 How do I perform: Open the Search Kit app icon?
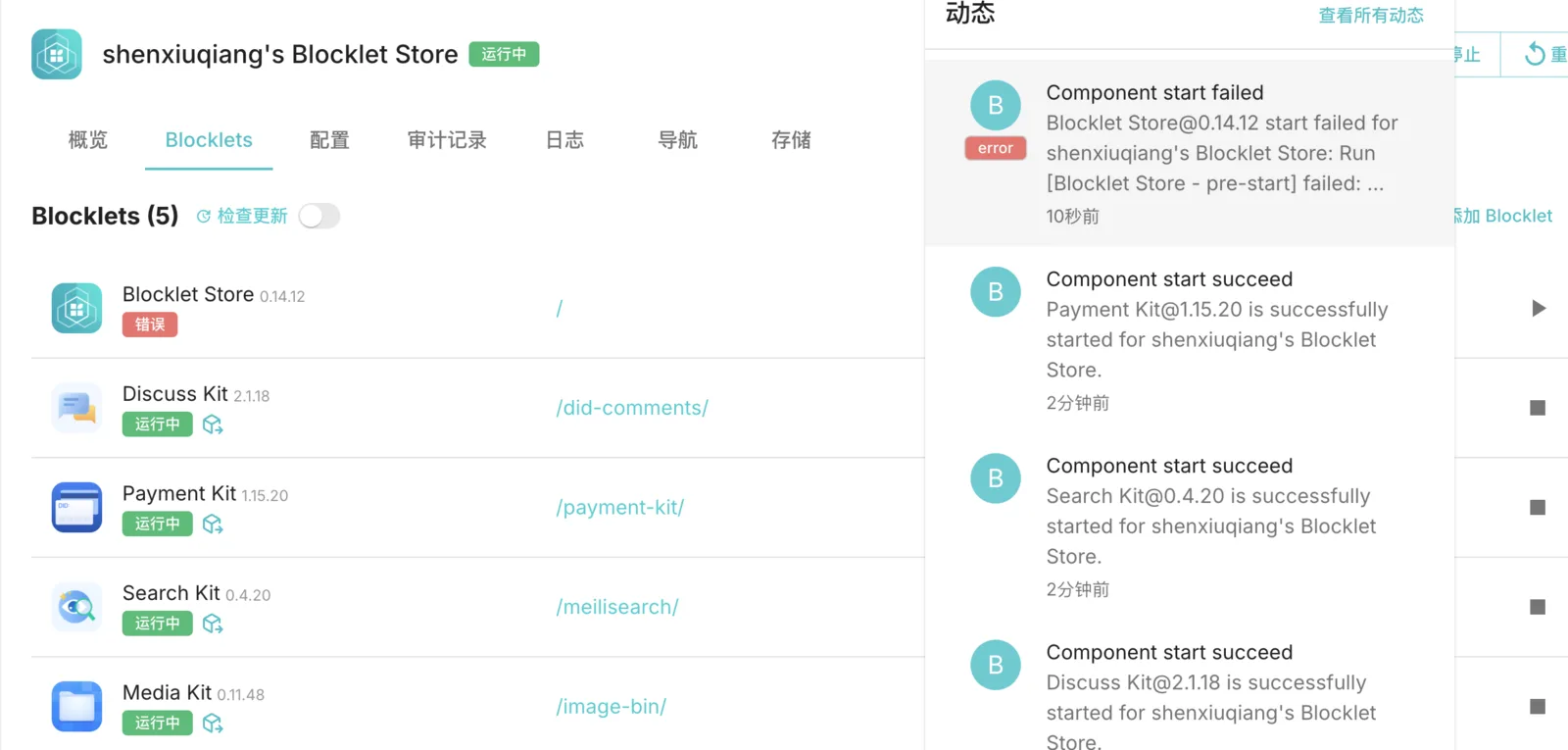76,607
